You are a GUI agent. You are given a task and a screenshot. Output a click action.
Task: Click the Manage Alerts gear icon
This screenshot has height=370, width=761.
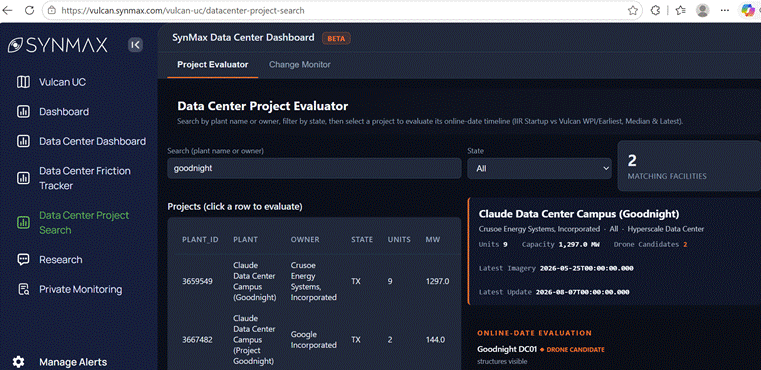click(x=18, y=362)
